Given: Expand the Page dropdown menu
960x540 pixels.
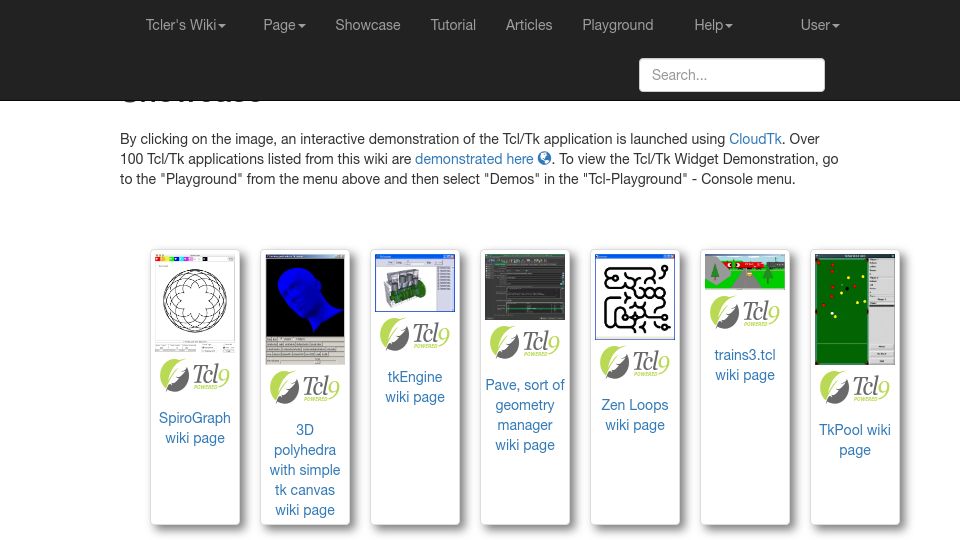Looking at the screenshot, I should coord(284,25).
